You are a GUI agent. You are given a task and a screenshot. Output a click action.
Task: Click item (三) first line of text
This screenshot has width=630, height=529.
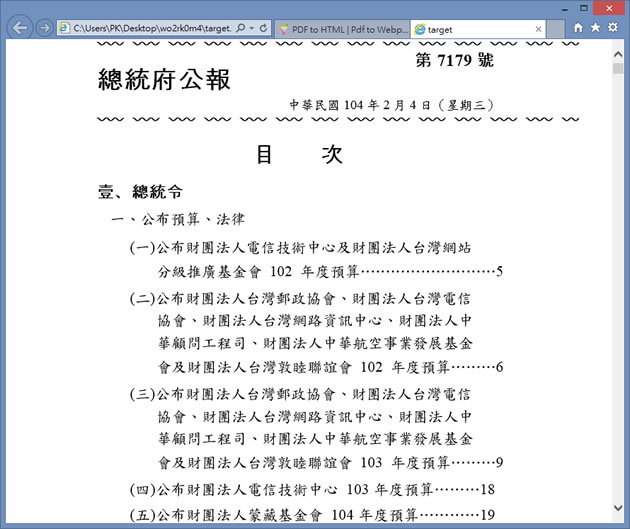coord(300,394)
